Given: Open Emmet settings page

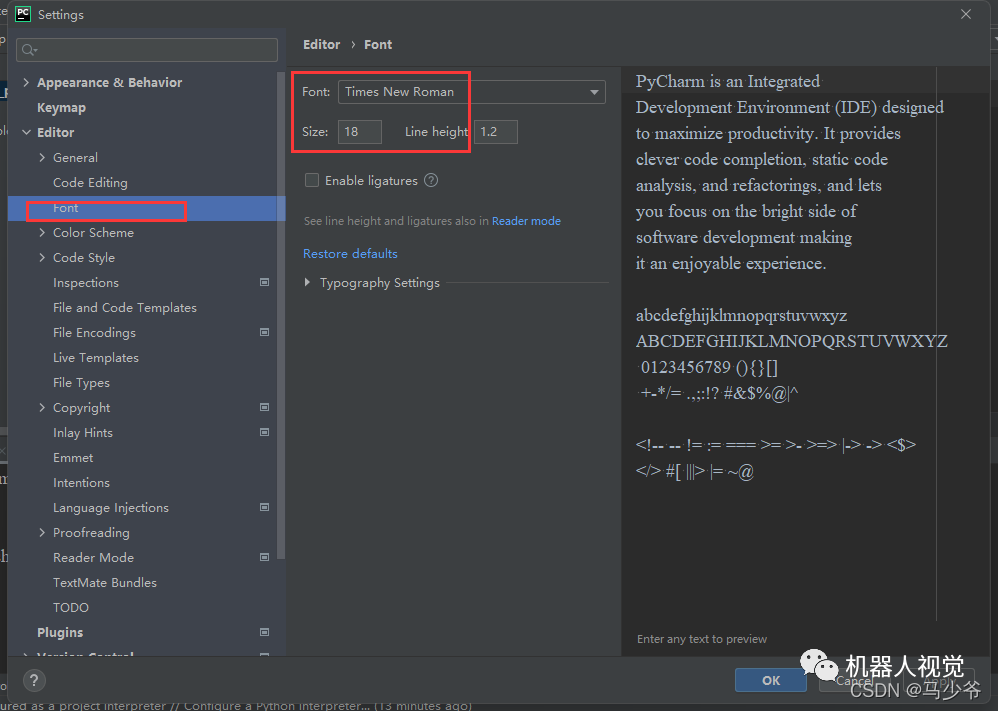Looking at the screenshot, I should [x=73, y=458].
